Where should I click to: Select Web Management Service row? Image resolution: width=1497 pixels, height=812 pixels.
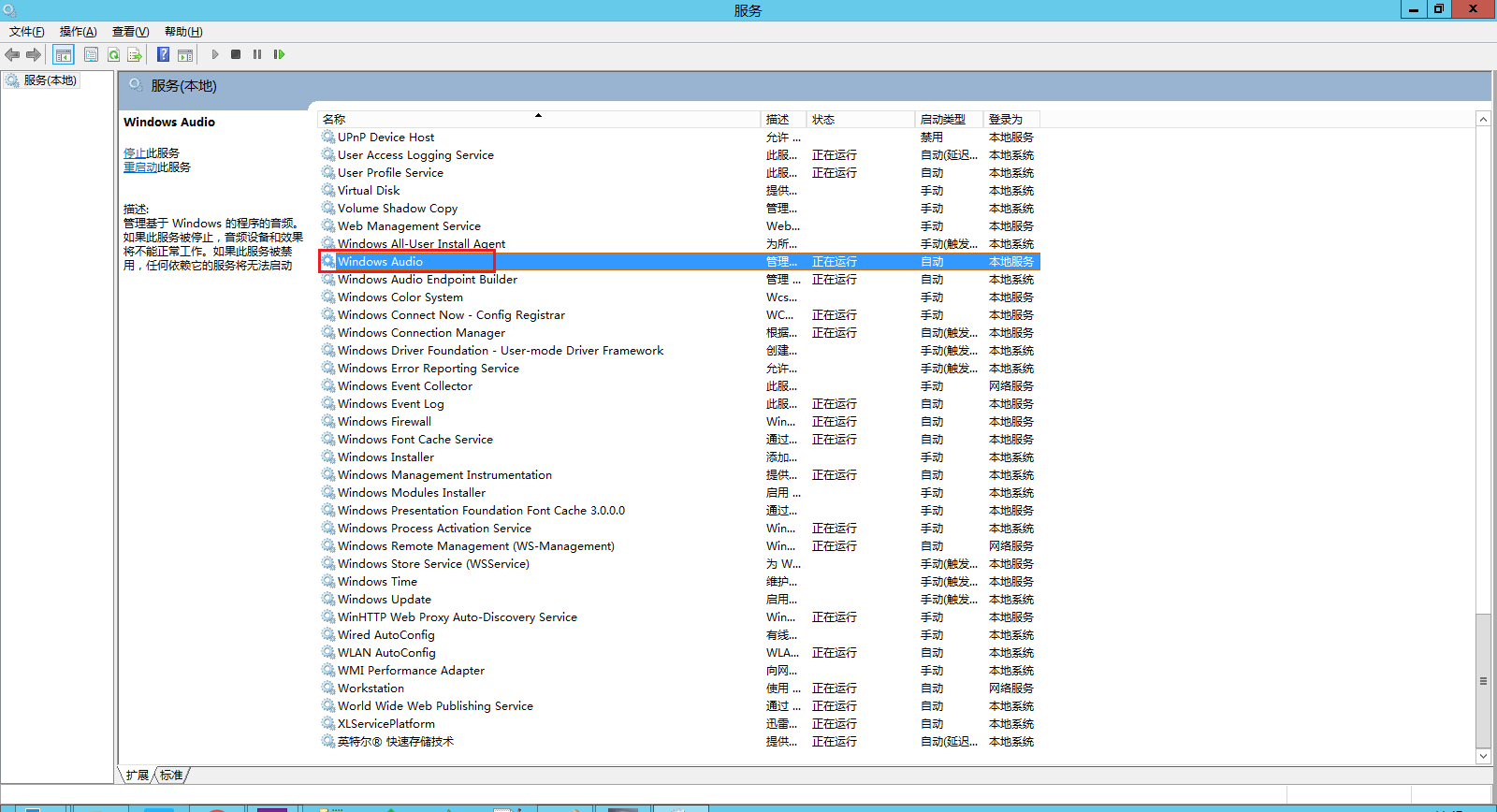coord(679,226)
